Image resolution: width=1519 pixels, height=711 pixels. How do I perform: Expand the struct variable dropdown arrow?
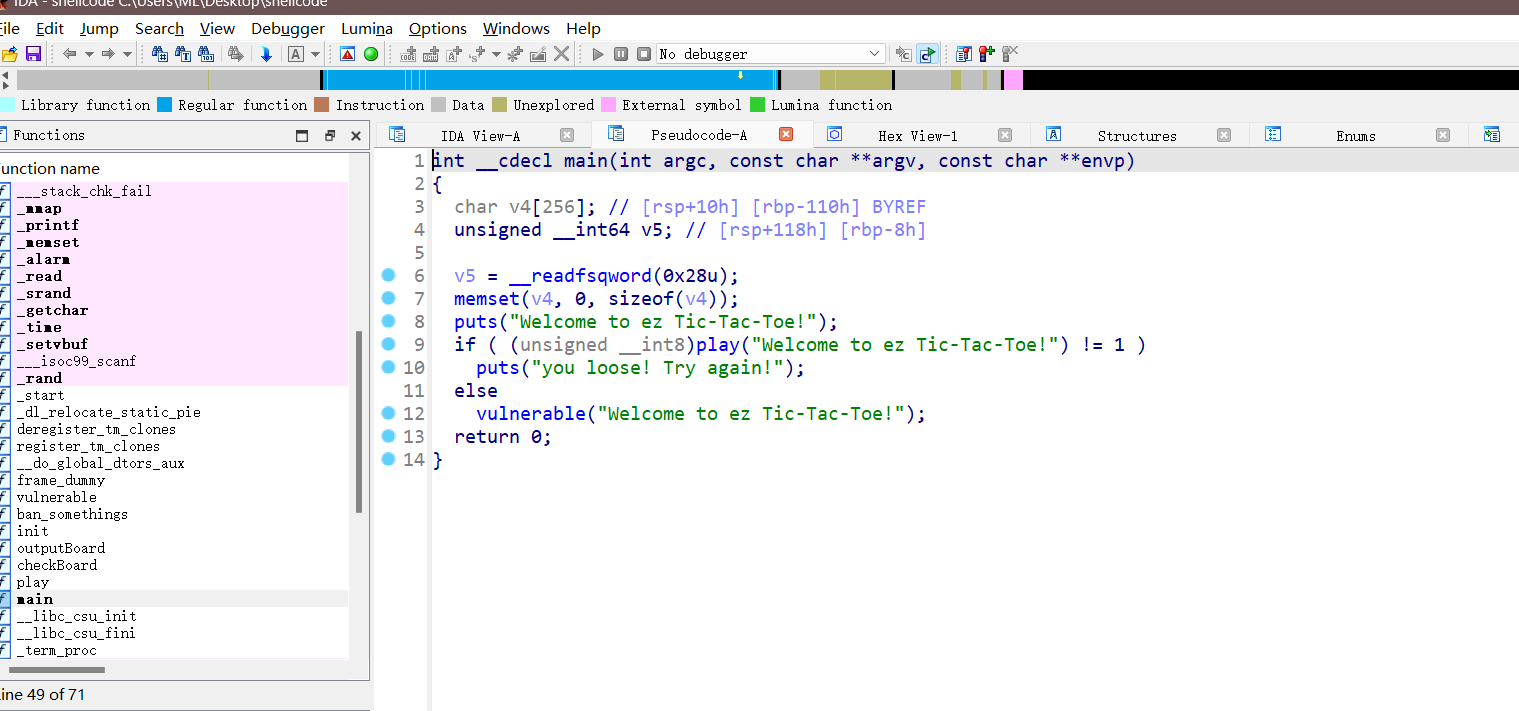[x=495, y=54]
